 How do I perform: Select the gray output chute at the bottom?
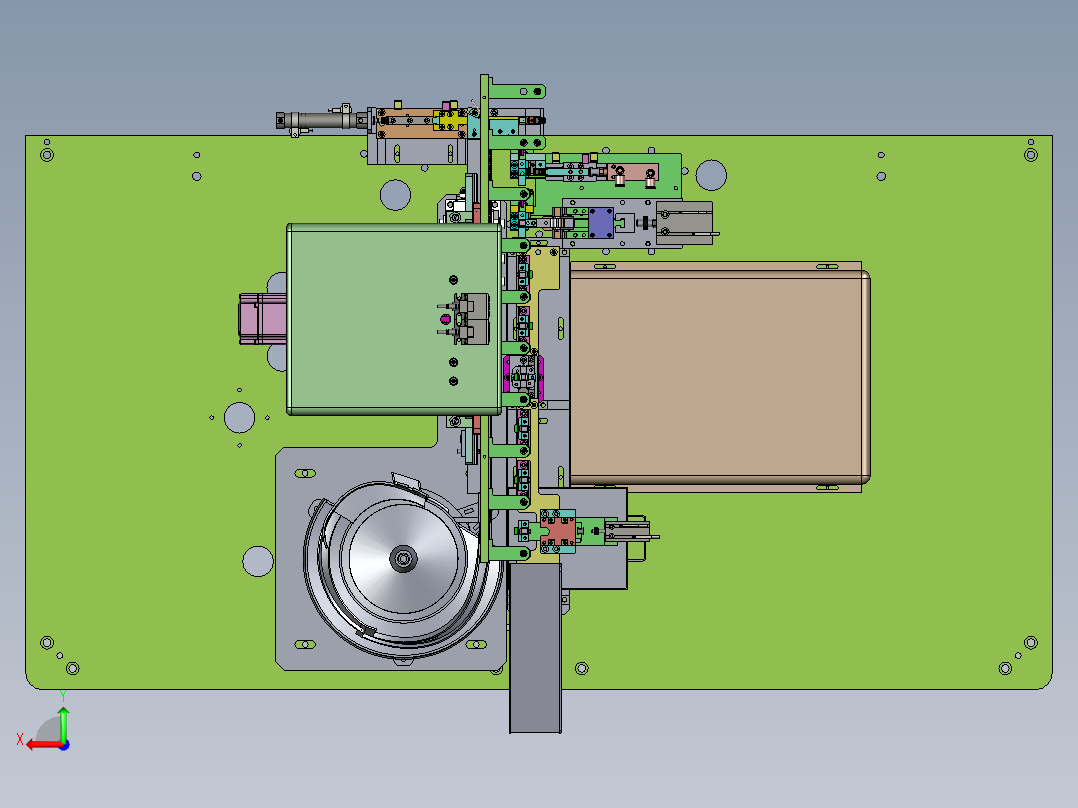(x=535, y=648)
